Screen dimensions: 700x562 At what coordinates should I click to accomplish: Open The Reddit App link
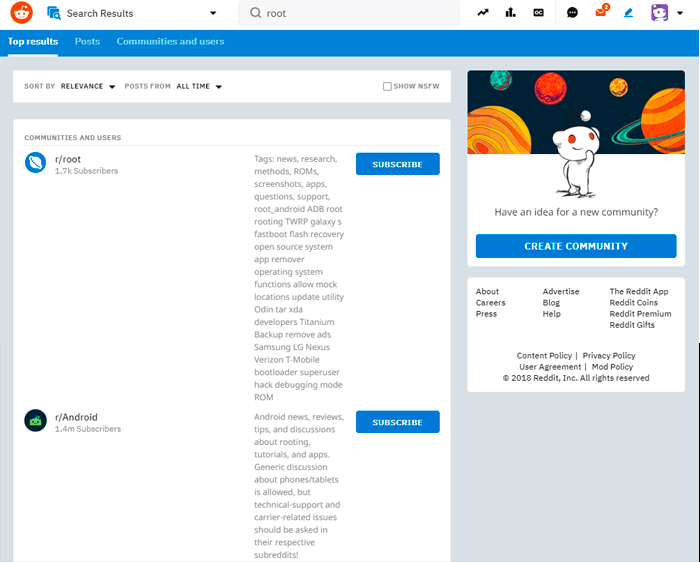[x=639, y=291]
